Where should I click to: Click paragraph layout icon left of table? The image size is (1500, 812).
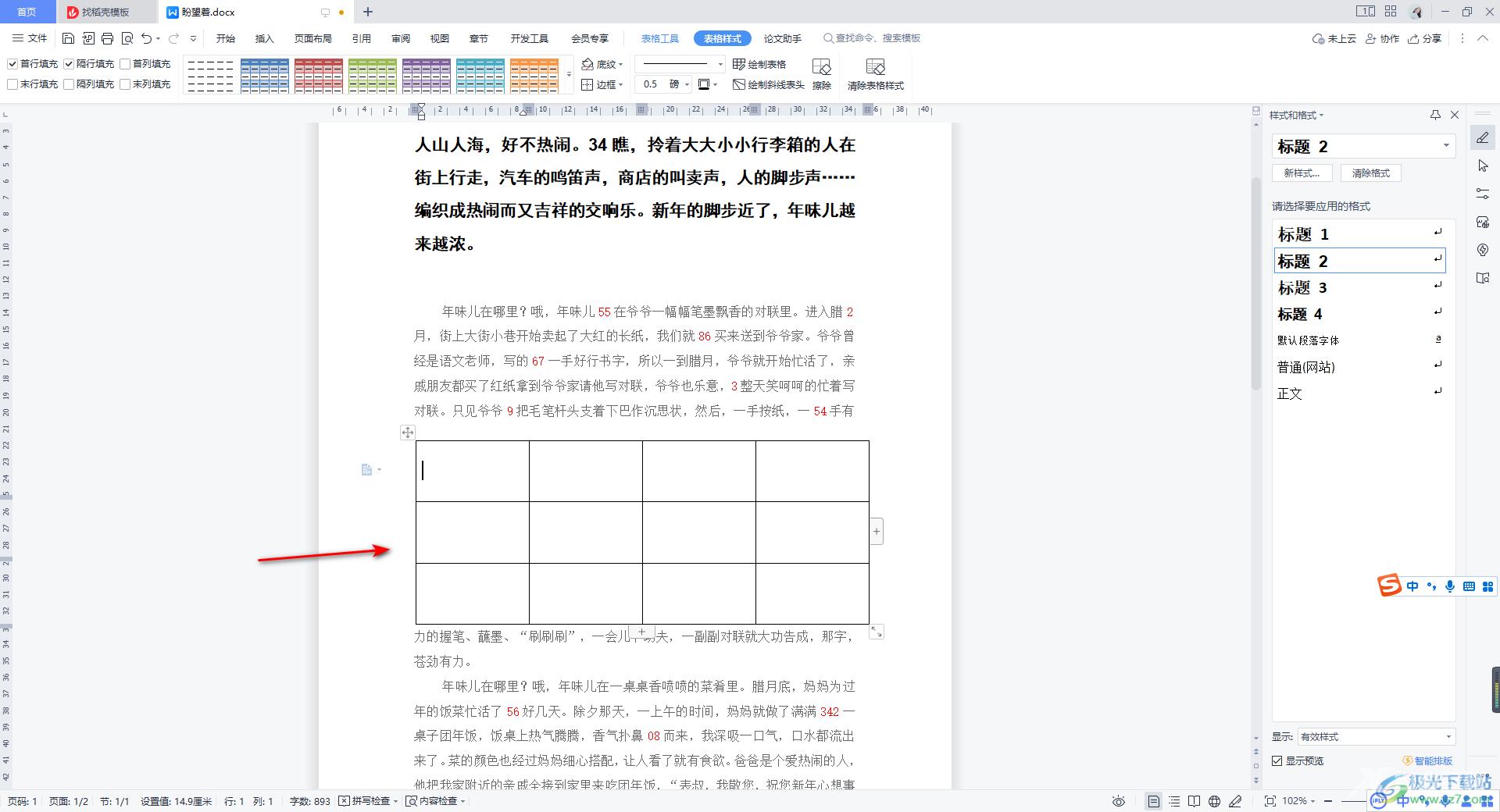[x=367, y=469]
